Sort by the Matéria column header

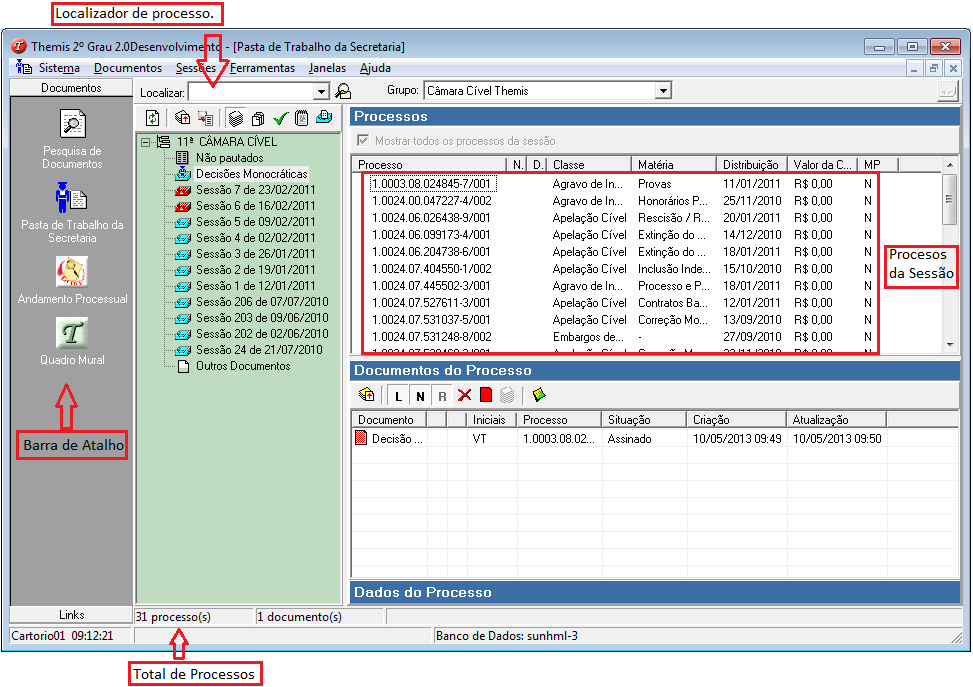click(x=674, y=164)
